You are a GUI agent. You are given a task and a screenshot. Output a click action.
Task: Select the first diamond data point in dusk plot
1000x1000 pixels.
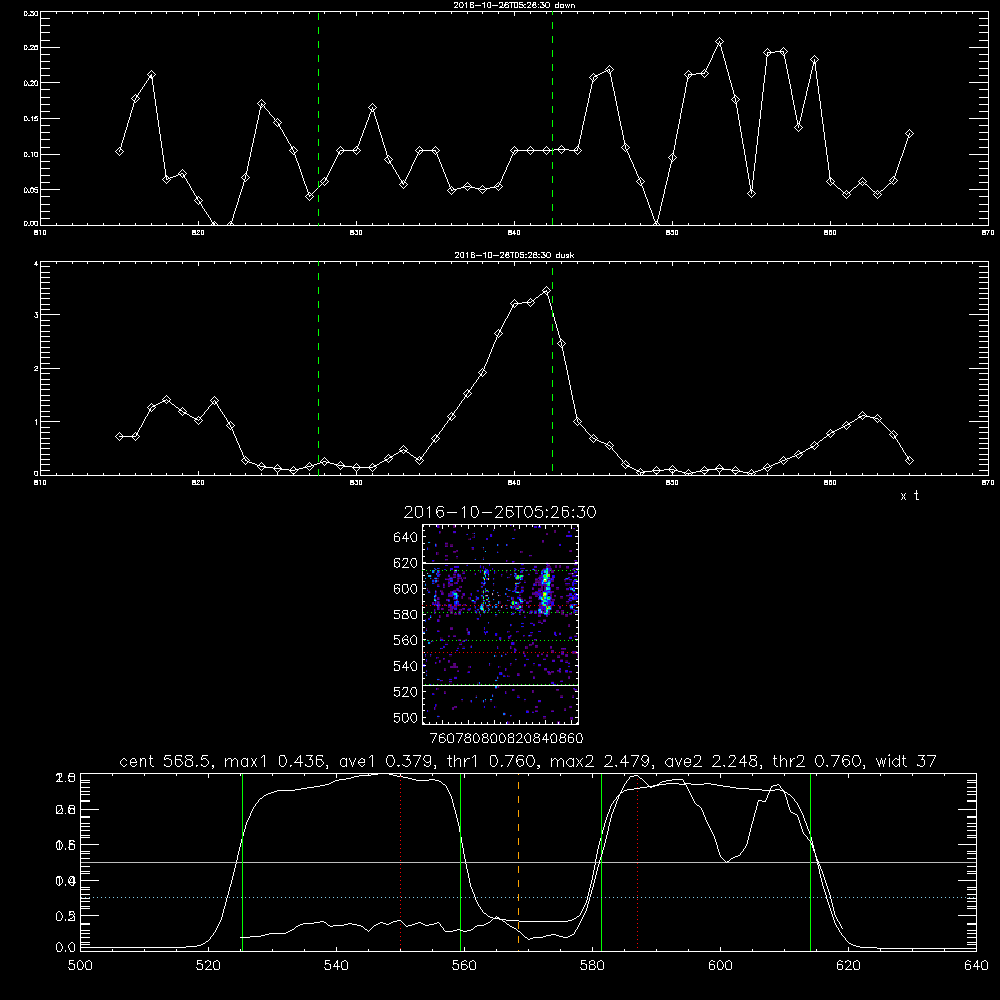click(x=119, y=436)
